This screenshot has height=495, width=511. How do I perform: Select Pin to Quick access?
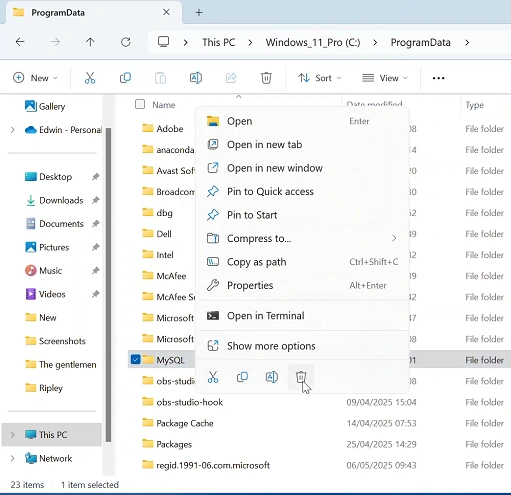pyautogui.click(x=302, y=191)
